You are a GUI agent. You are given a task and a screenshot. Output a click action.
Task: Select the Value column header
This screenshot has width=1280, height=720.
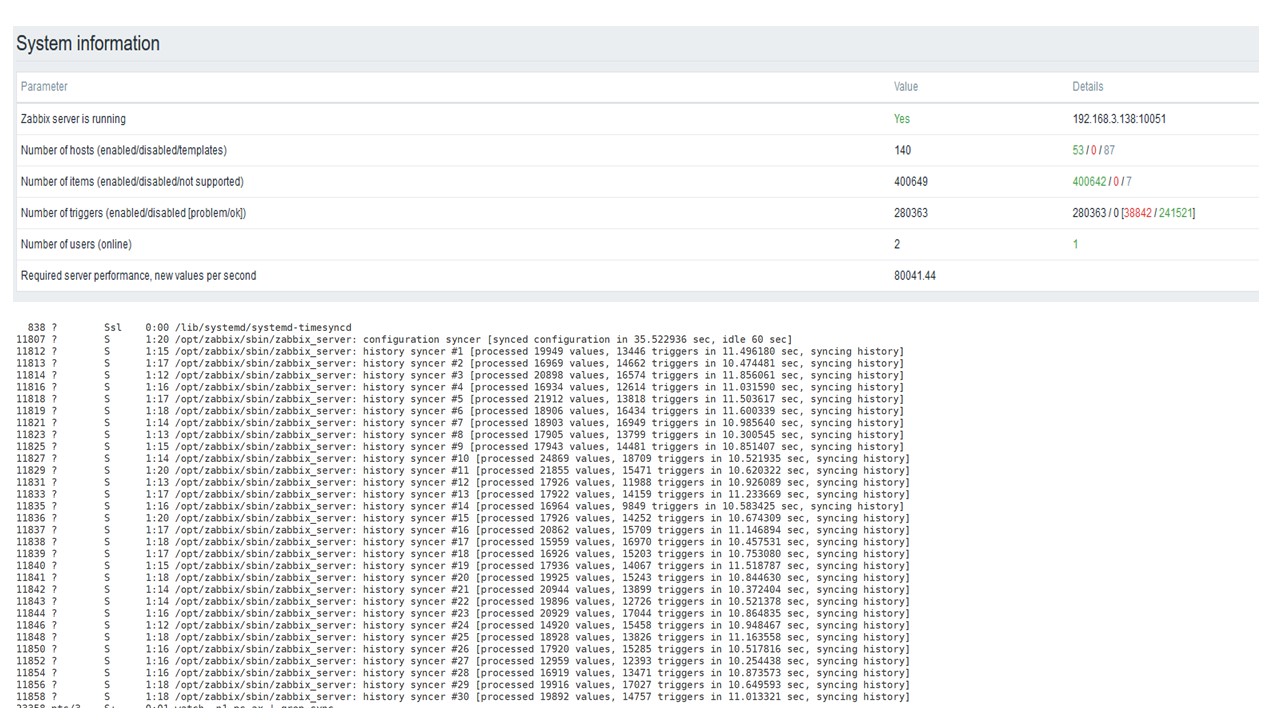click(x=906, y=87)
